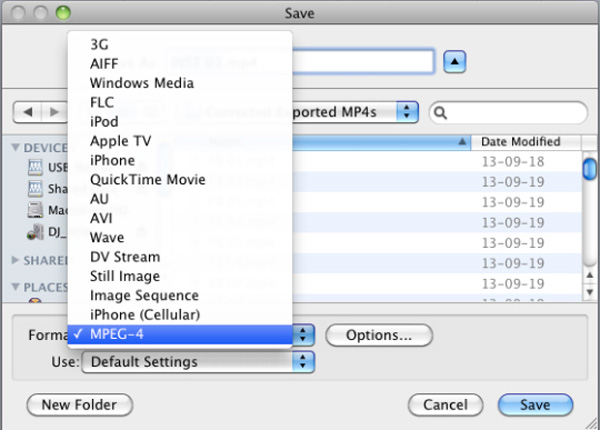Expand the SHARED sidebar section
600x430 pixels.
point(16,260)
